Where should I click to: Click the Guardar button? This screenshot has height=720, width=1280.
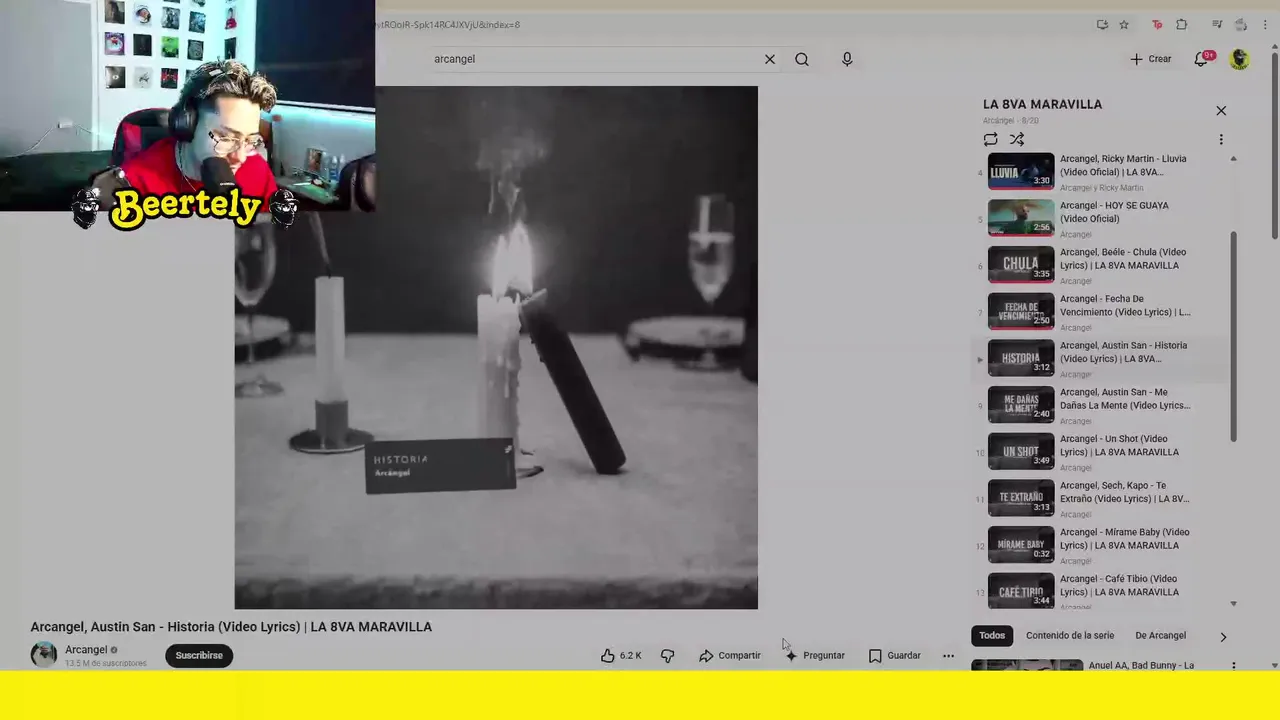pyautogui.click(x=894, y=656)
